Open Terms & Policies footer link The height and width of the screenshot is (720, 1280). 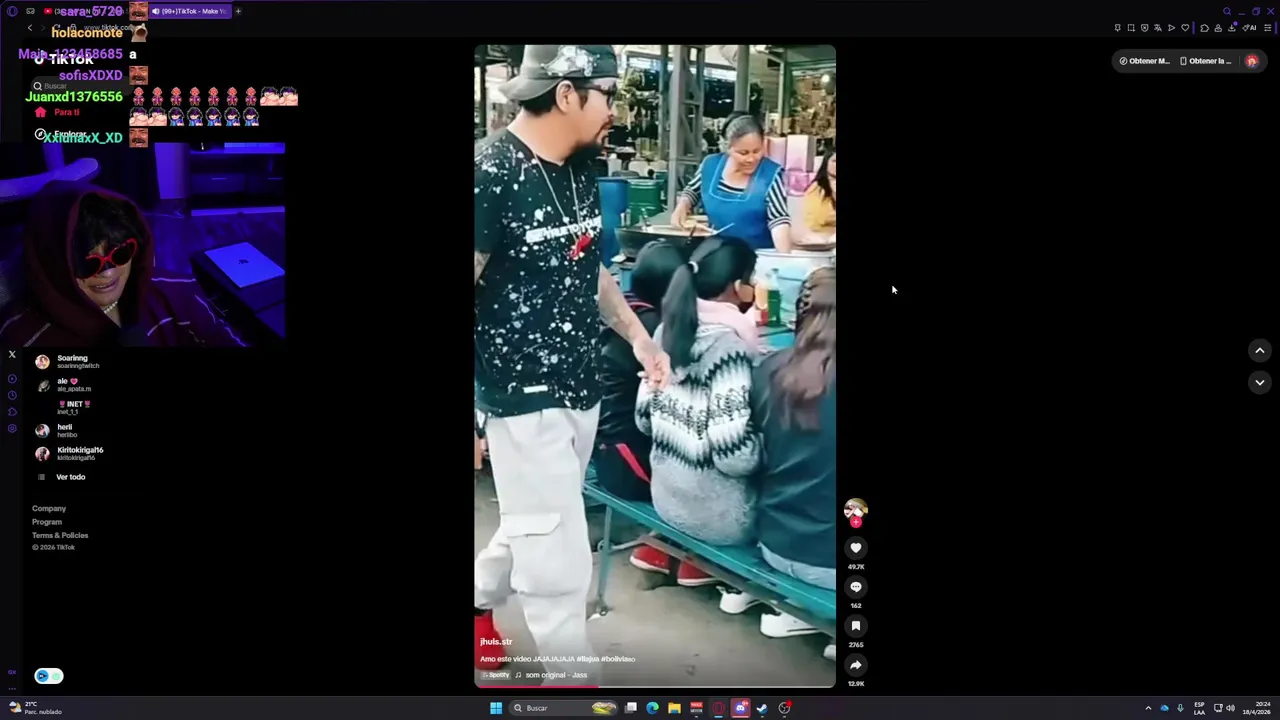tap(60, 535)
